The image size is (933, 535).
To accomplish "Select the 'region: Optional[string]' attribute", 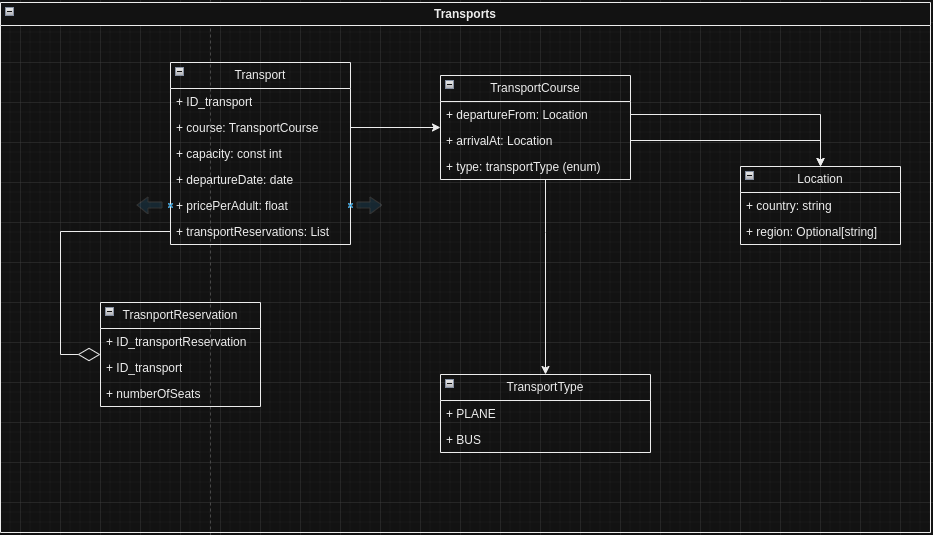I will (x=820, y=231).
